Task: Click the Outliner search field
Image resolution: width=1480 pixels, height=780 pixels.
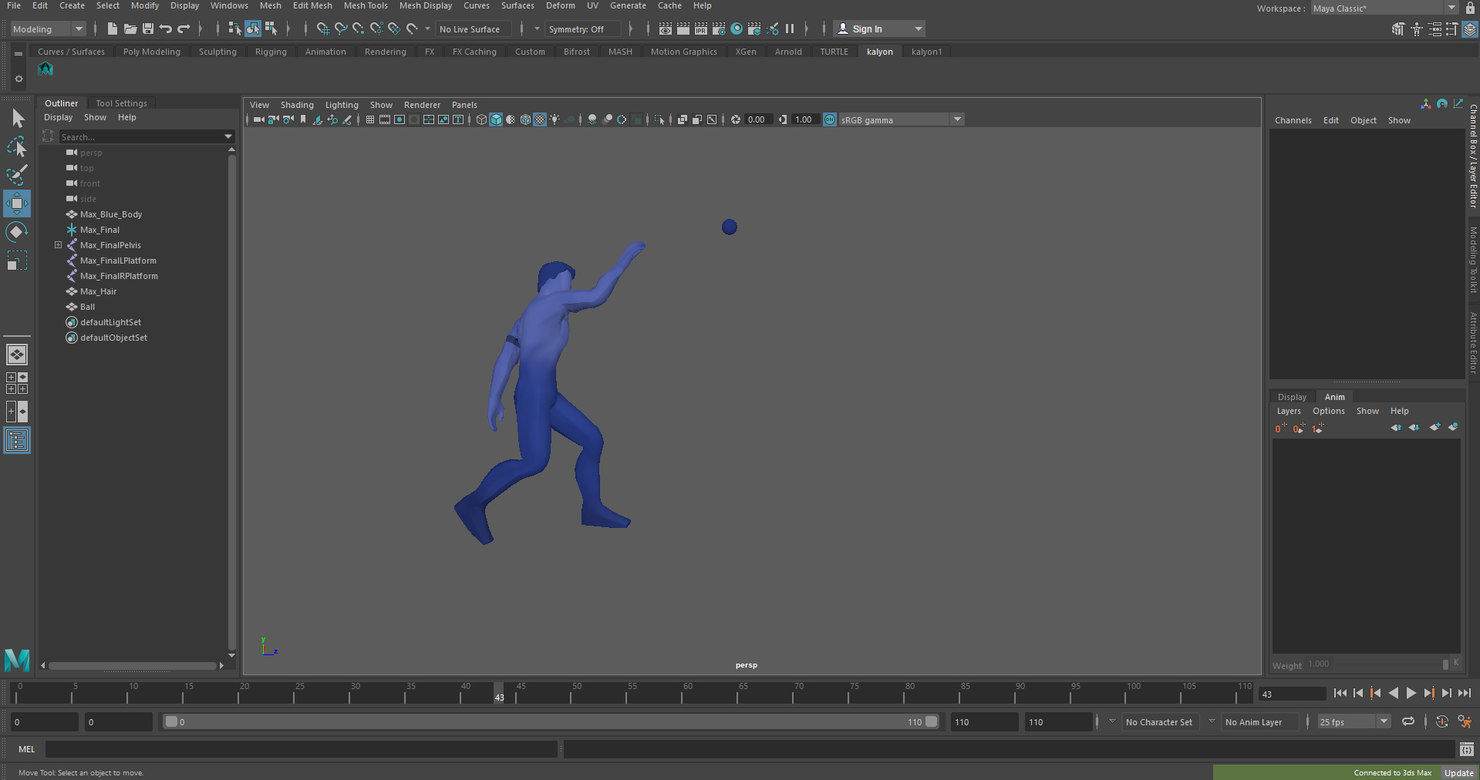Action: pyautogui.click(x=145, y=136)
